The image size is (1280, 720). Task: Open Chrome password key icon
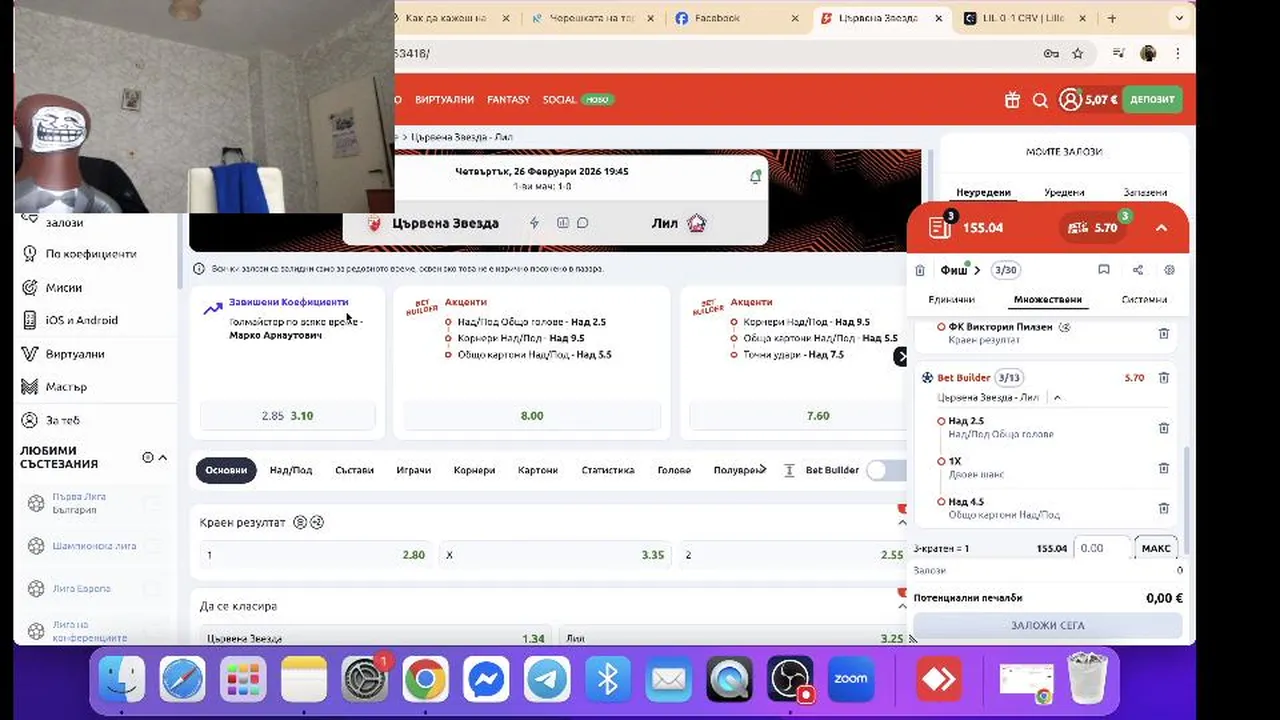pyautogui.click(x=1050, y=54)
